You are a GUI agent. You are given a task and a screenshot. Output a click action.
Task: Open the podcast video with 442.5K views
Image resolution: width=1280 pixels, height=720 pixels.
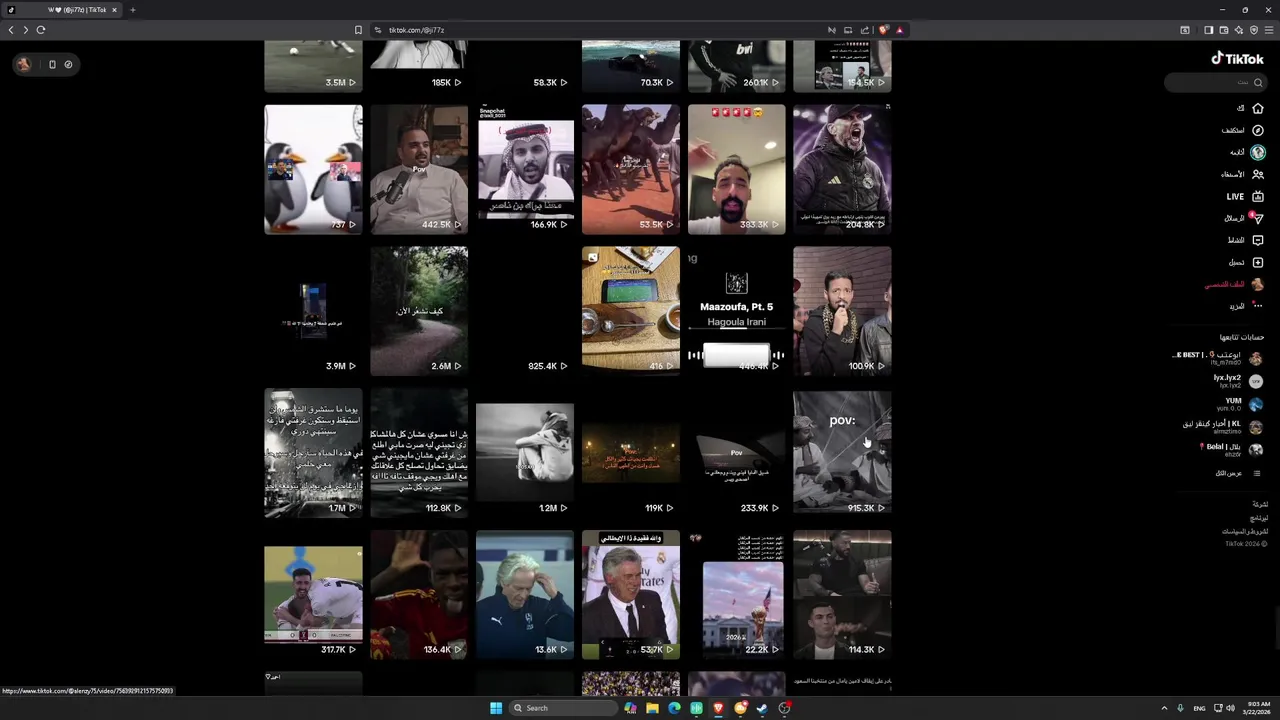(419, 169)
